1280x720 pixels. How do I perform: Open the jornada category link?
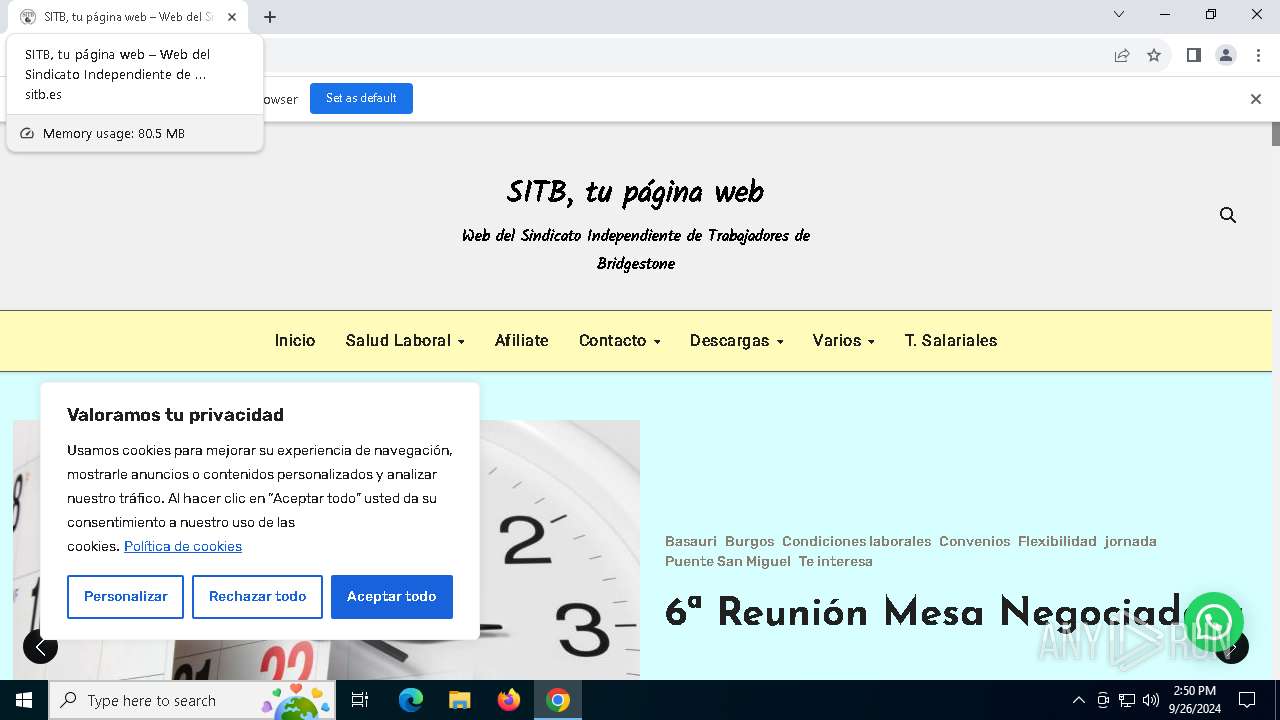pos(1130,541)
